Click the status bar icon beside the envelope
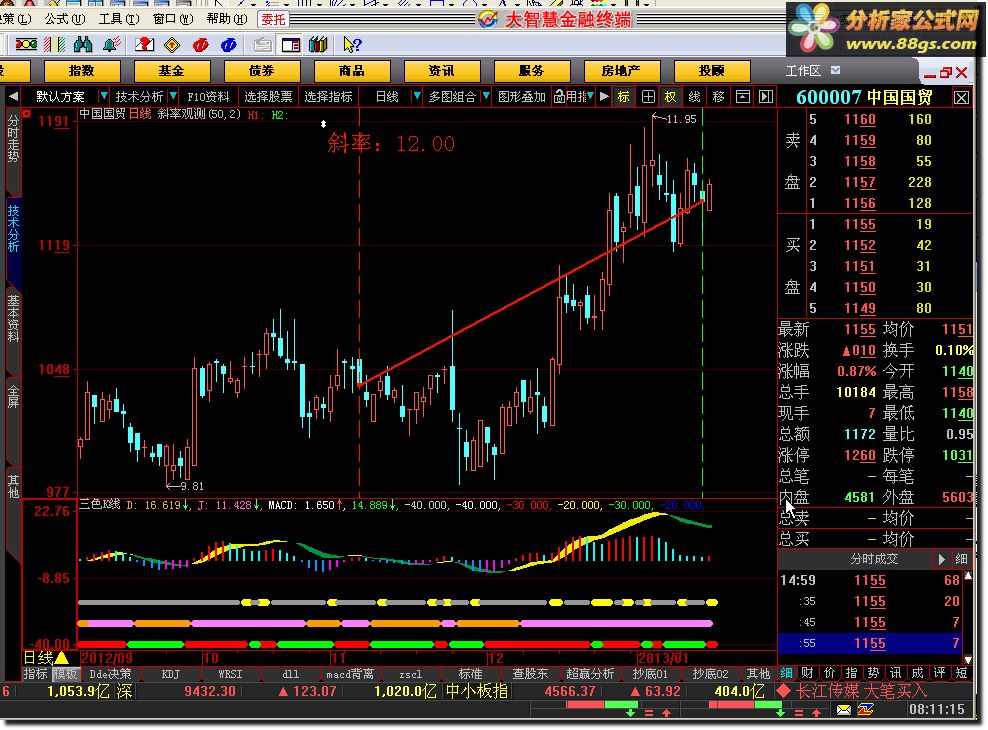The width and height of the screenshot is (988, 730). (x=866, y=710)
